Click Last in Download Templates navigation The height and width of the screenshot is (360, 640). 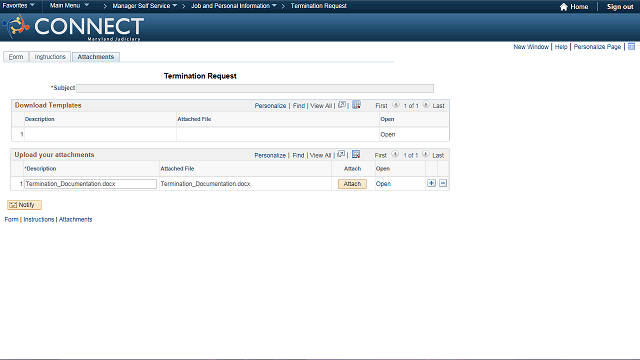point(438,106)
